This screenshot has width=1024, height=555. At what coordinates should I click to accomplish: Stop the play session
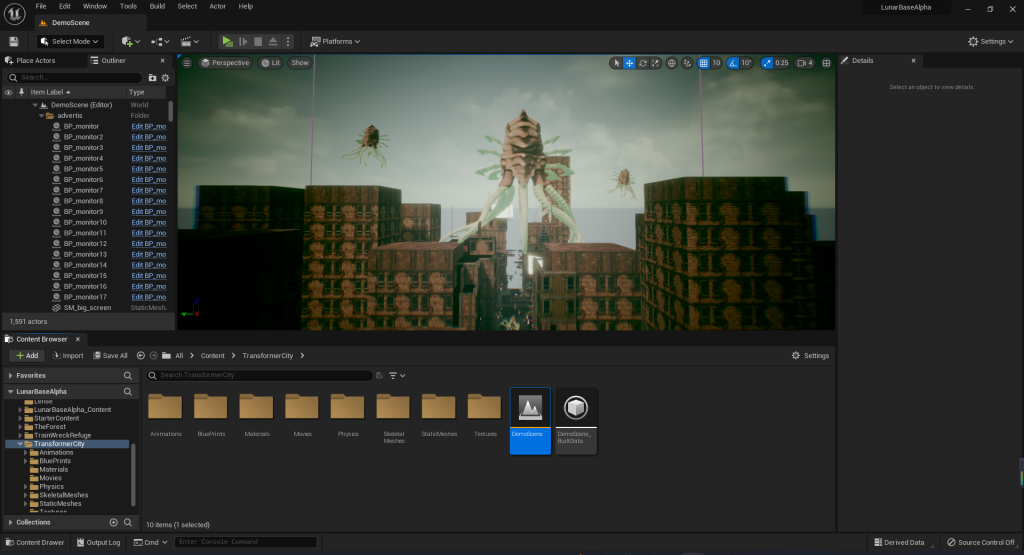(x=258, y=41)
